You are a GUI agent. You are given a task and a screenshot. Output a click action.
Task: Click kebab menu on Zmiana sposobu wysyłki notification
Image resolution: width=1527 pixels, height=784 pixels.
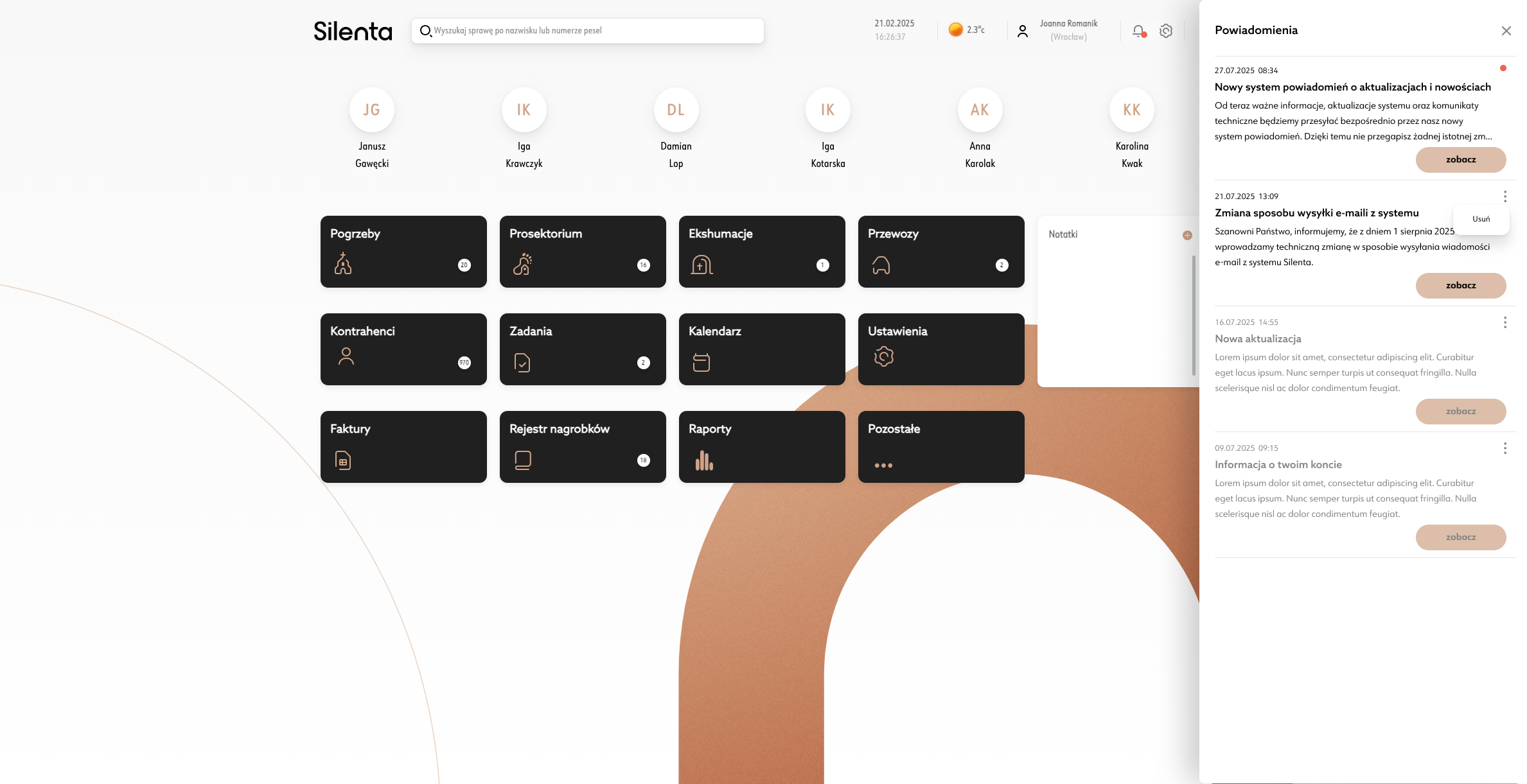tap(1505, 196)
